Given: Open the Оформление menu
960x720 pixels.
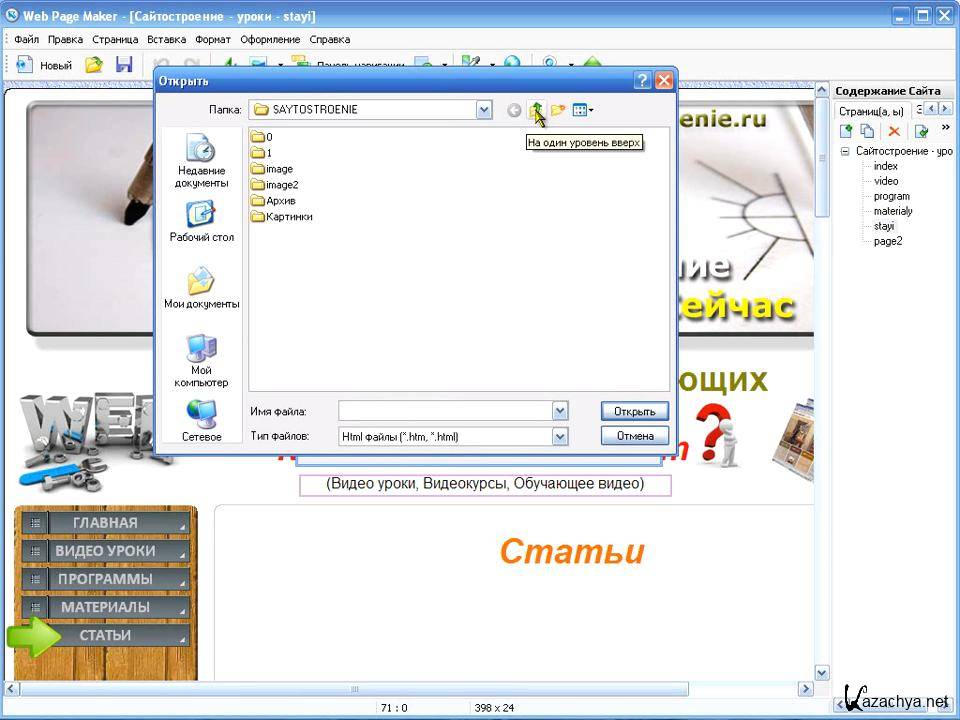Looking at the screenshot, I should point(270,40).
